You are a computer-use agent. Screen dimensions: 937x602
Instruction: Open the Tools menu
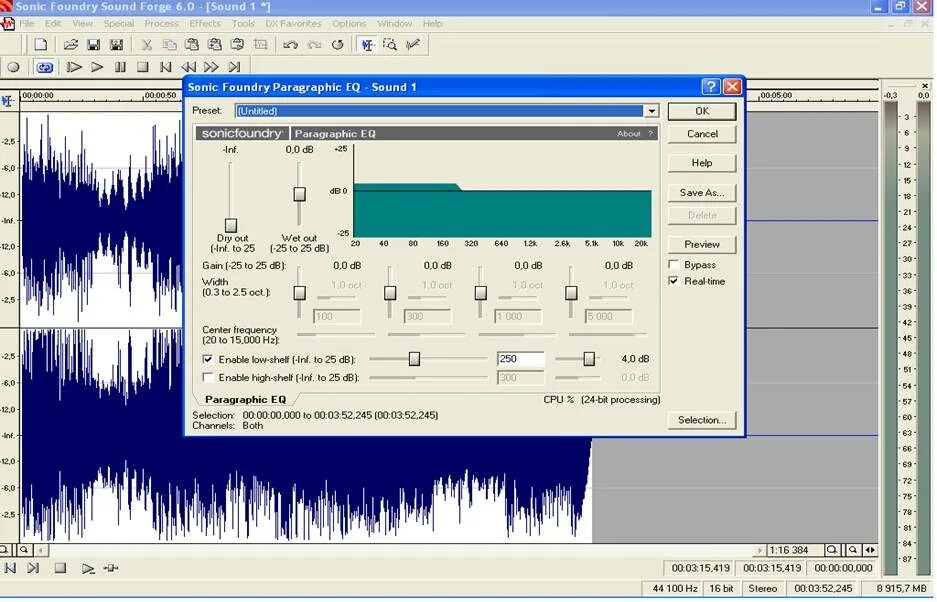(x=243, y=24)
